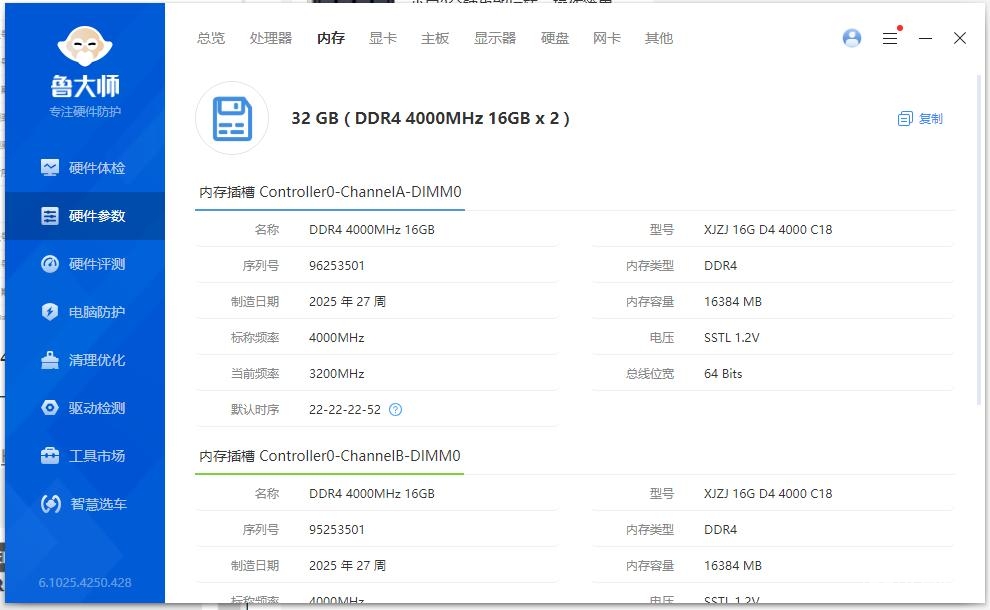Click ChannelA name DDR4 4000MHz 16GB
Screen dimensions: 990x610
click(372, 230)
